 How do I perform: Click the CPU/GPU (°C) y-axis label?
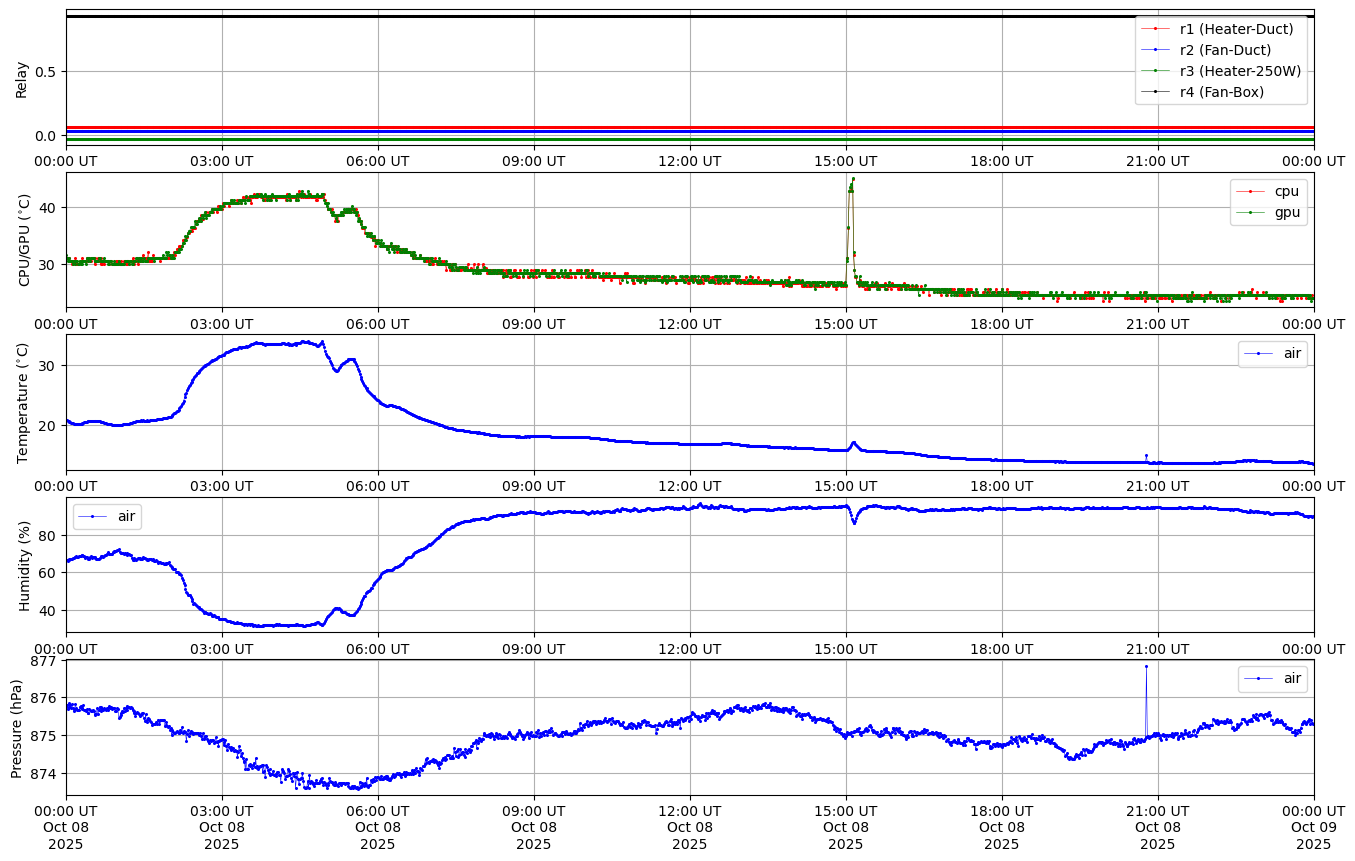coord(24,240)
